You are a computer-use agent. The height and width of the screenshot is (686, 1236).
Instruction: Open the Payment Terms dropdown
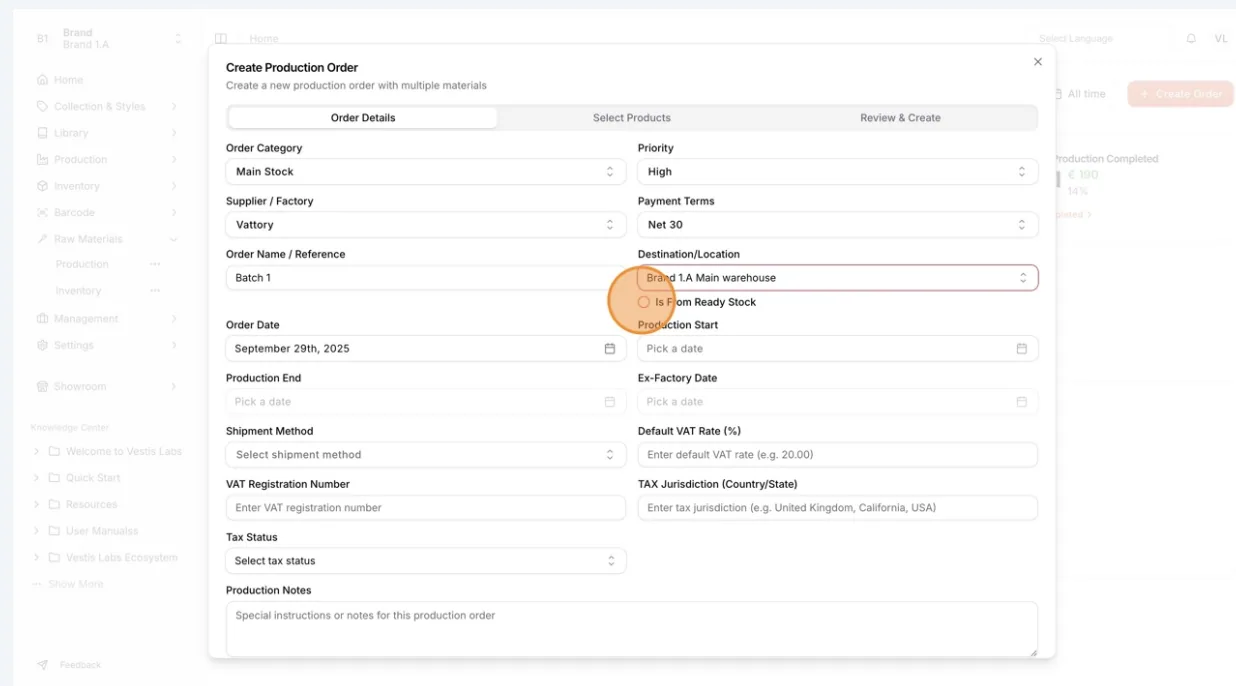click(838, 225)
